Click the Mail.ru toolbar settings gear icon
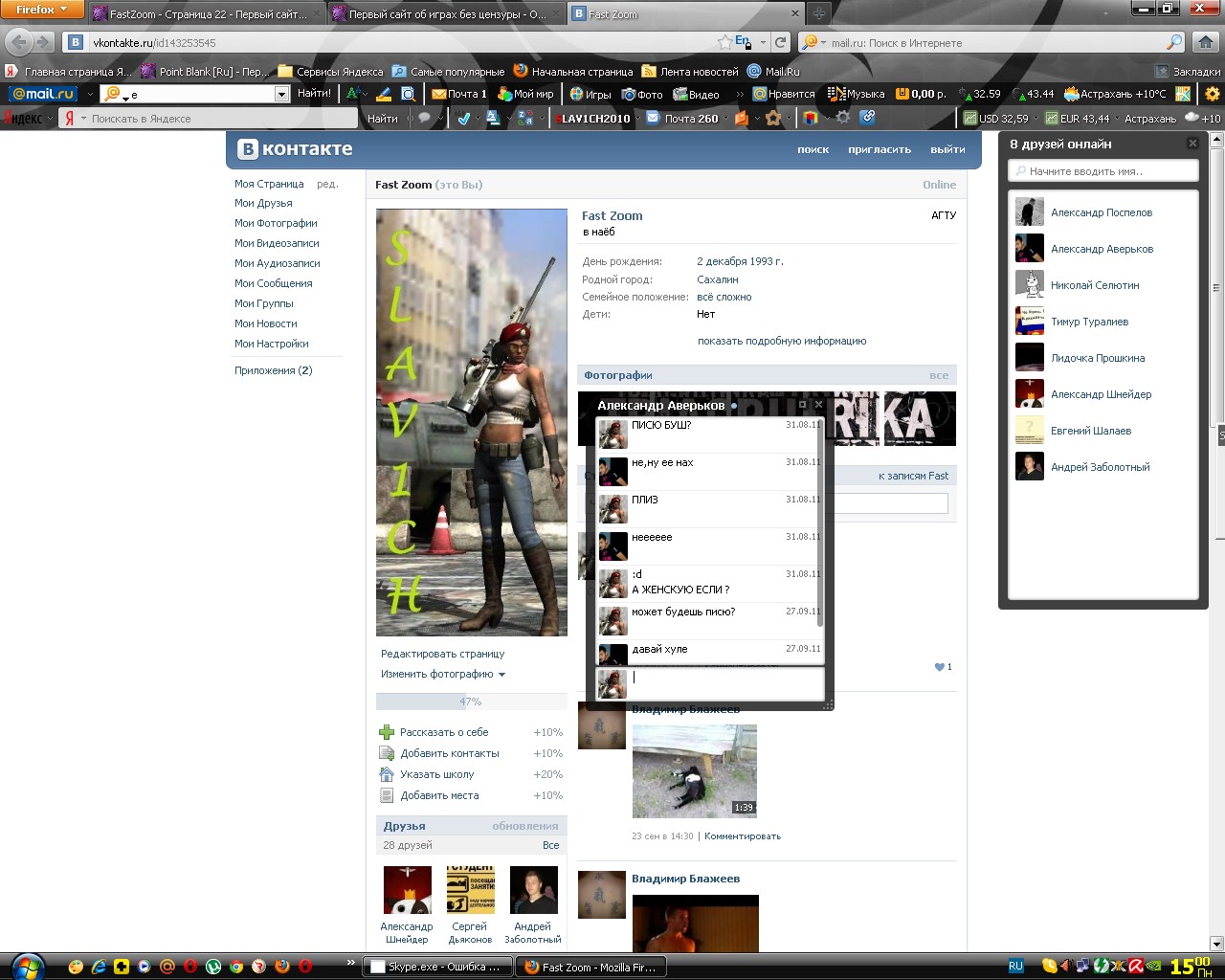 click(x=1213, y=94)
